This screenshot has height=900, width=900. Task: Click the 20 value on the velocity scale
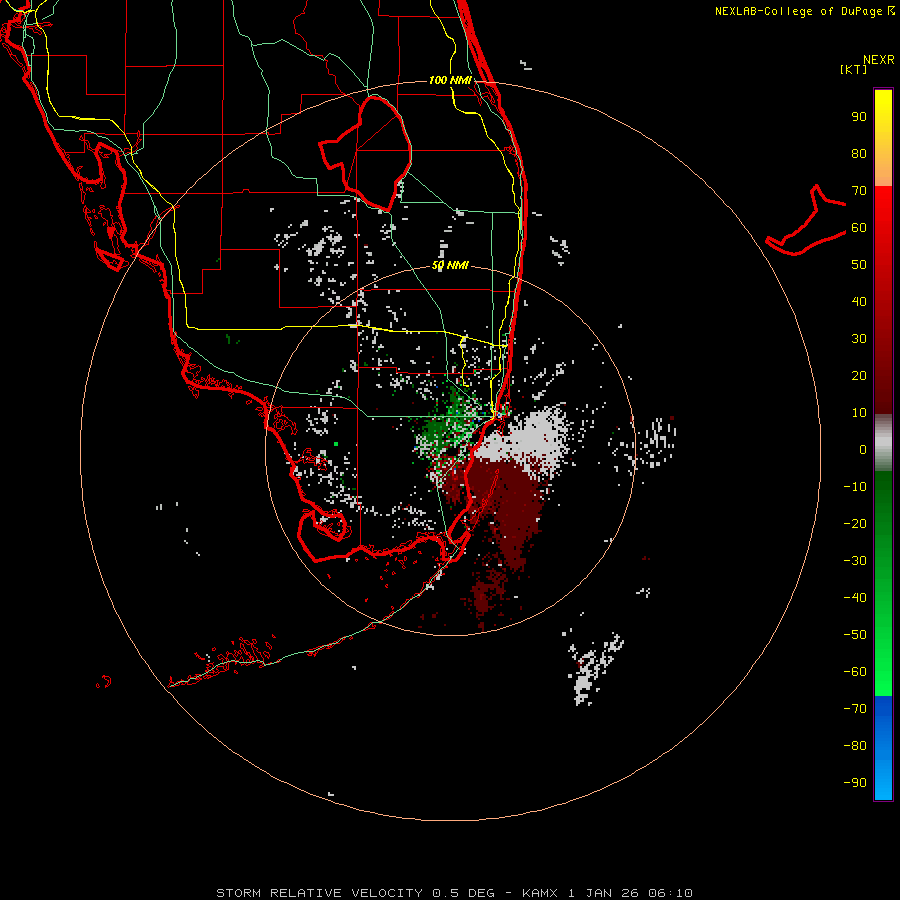(x=859, y=376)
